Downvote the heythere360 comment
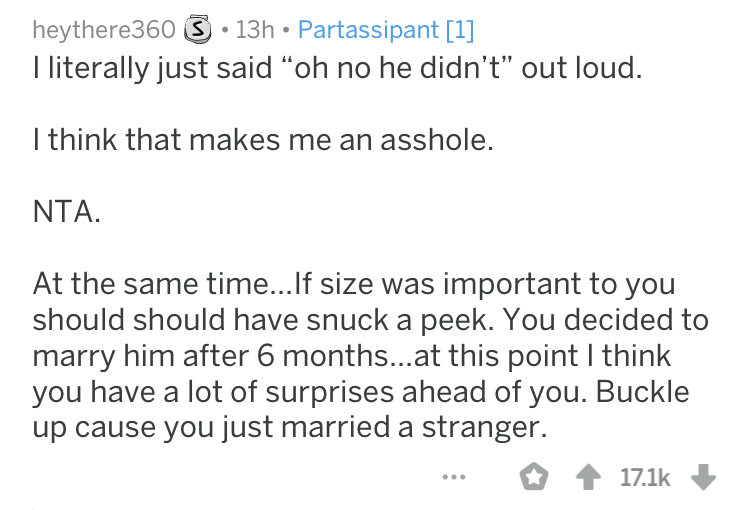Viewport: 750px width, 510px height. click(x=703, y=477)
